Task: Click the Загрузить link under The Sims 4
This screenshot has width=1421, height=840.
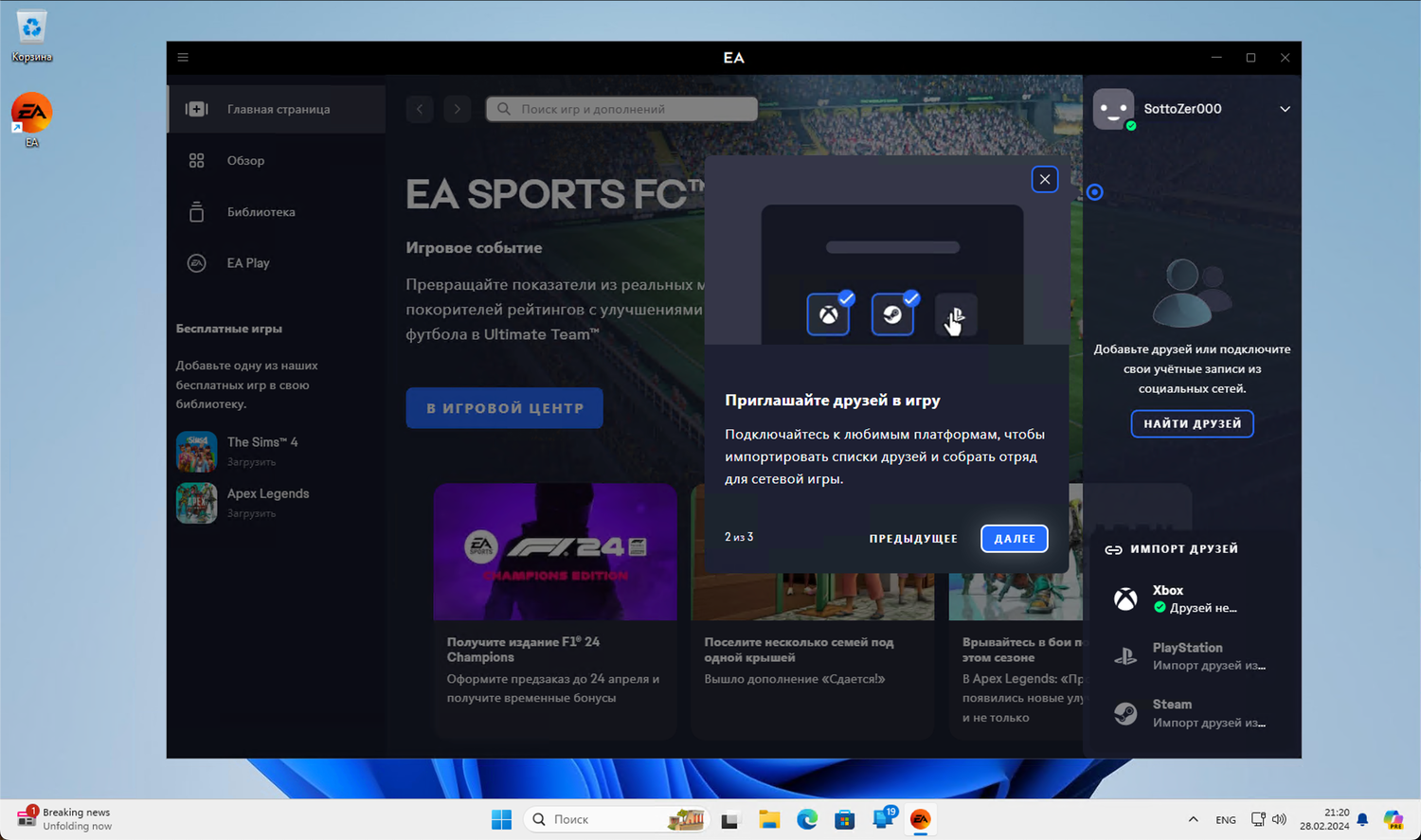Action: pyautogui.click(x=252, y=462)
